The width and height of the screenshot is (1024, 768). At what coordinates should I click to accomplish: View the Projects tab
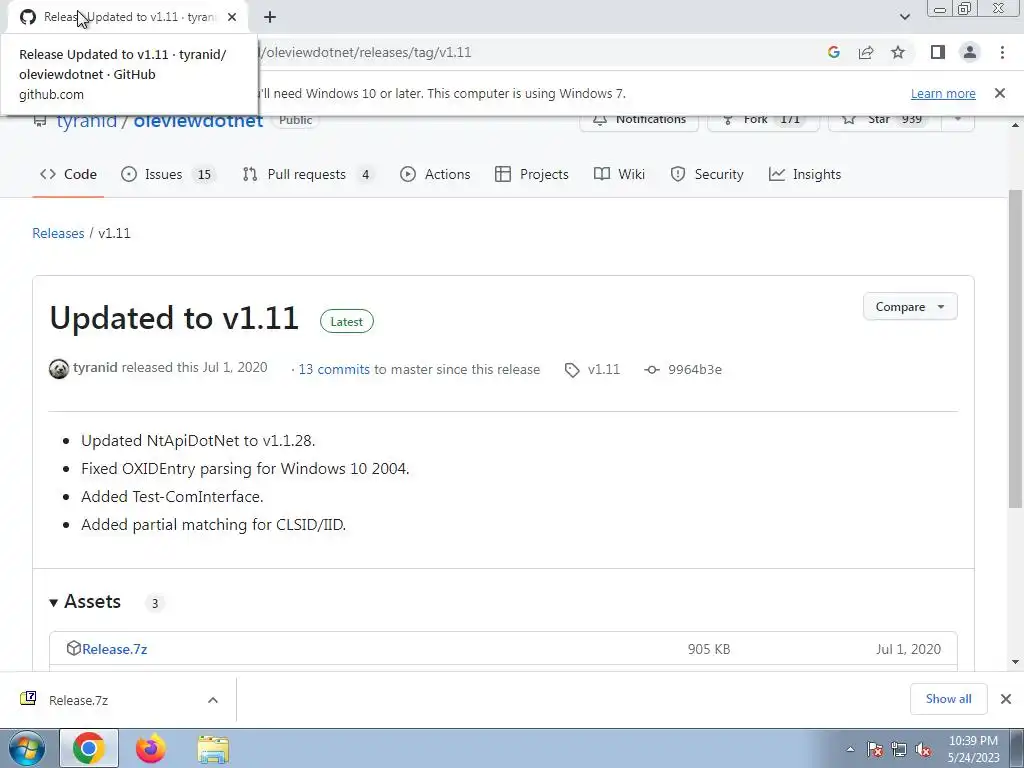click(532, 174)
